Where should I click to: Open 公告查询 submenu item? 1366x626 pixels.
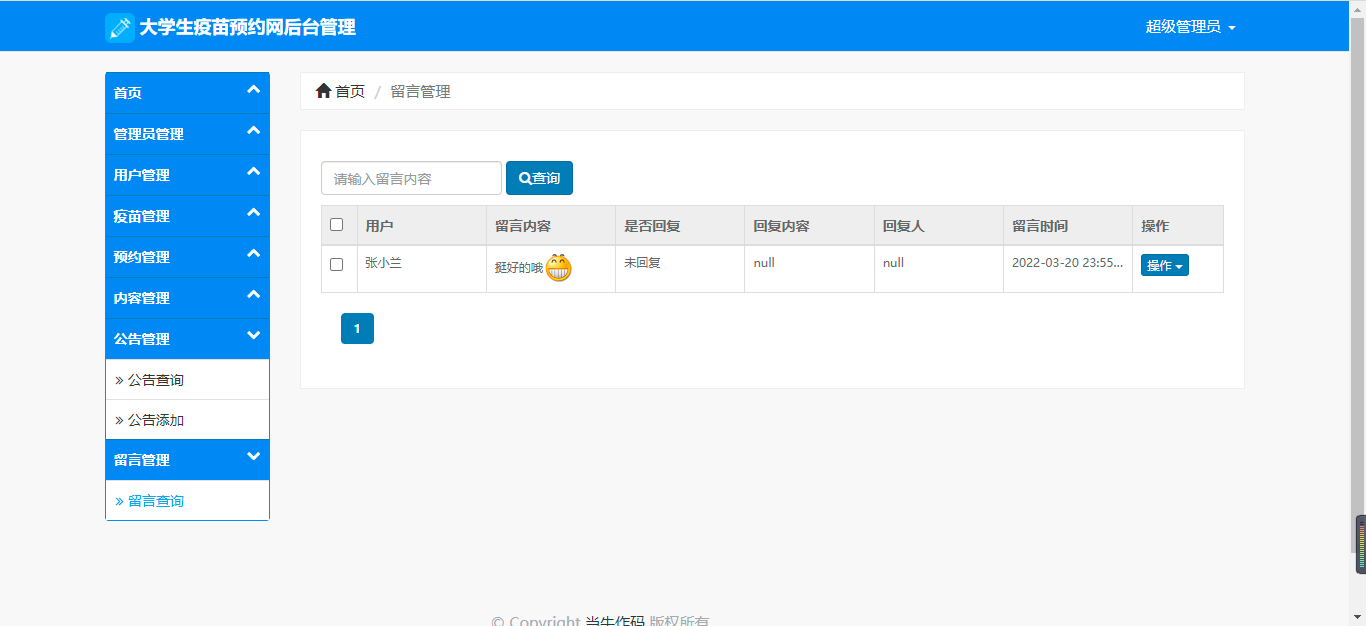click(187, 380)
